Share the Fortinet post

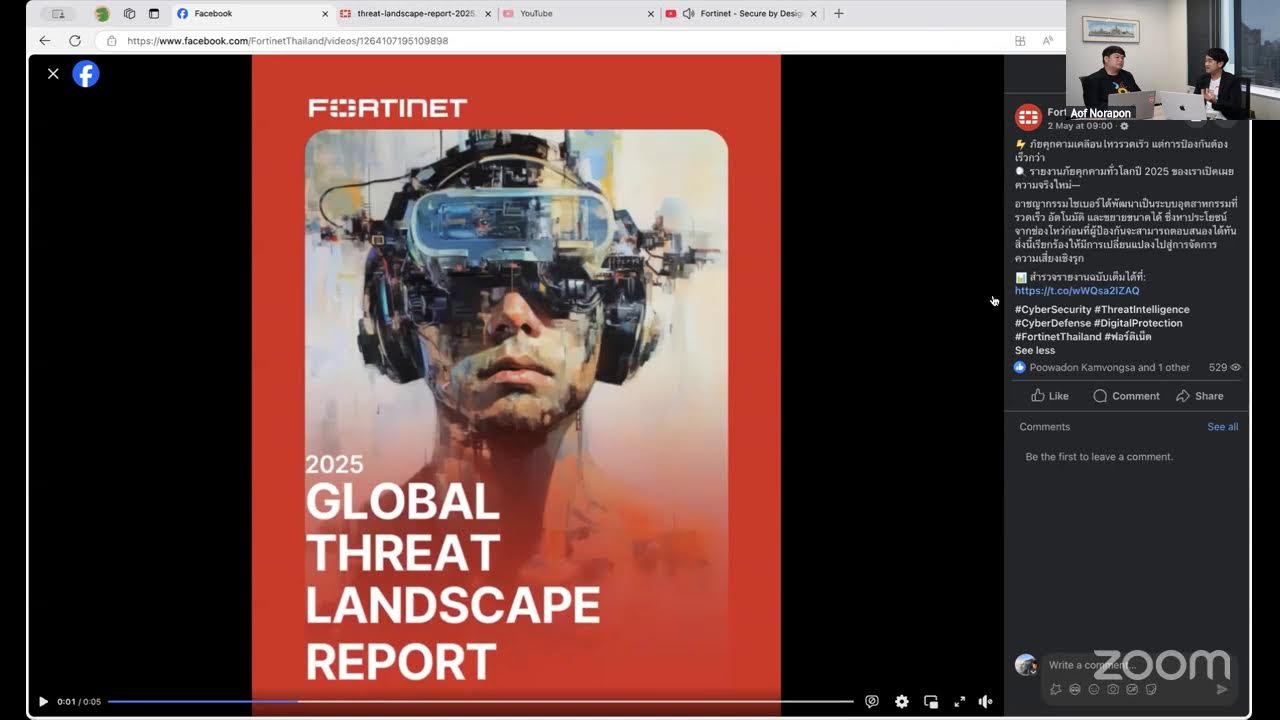pos(1200,396)
